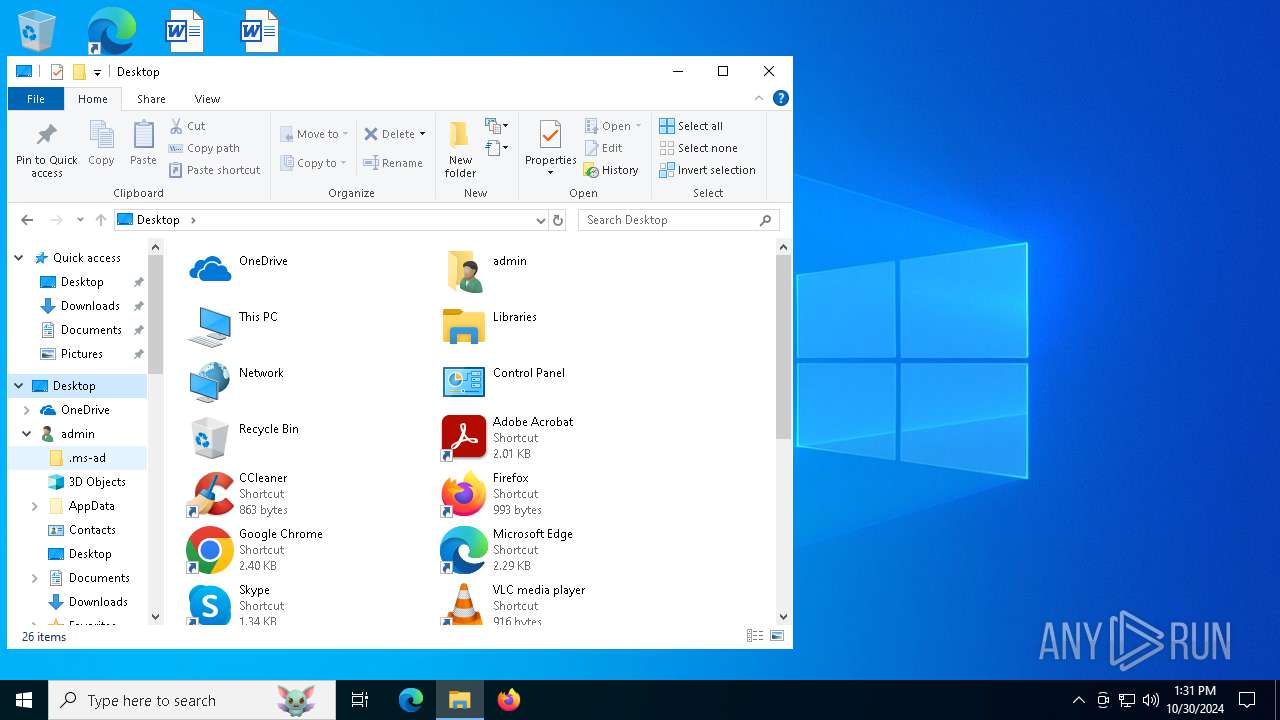Screen dimensions: 1280x720
Task: Go back with the Back arrow
Action: pyautogui.click(x=27, y=220)
